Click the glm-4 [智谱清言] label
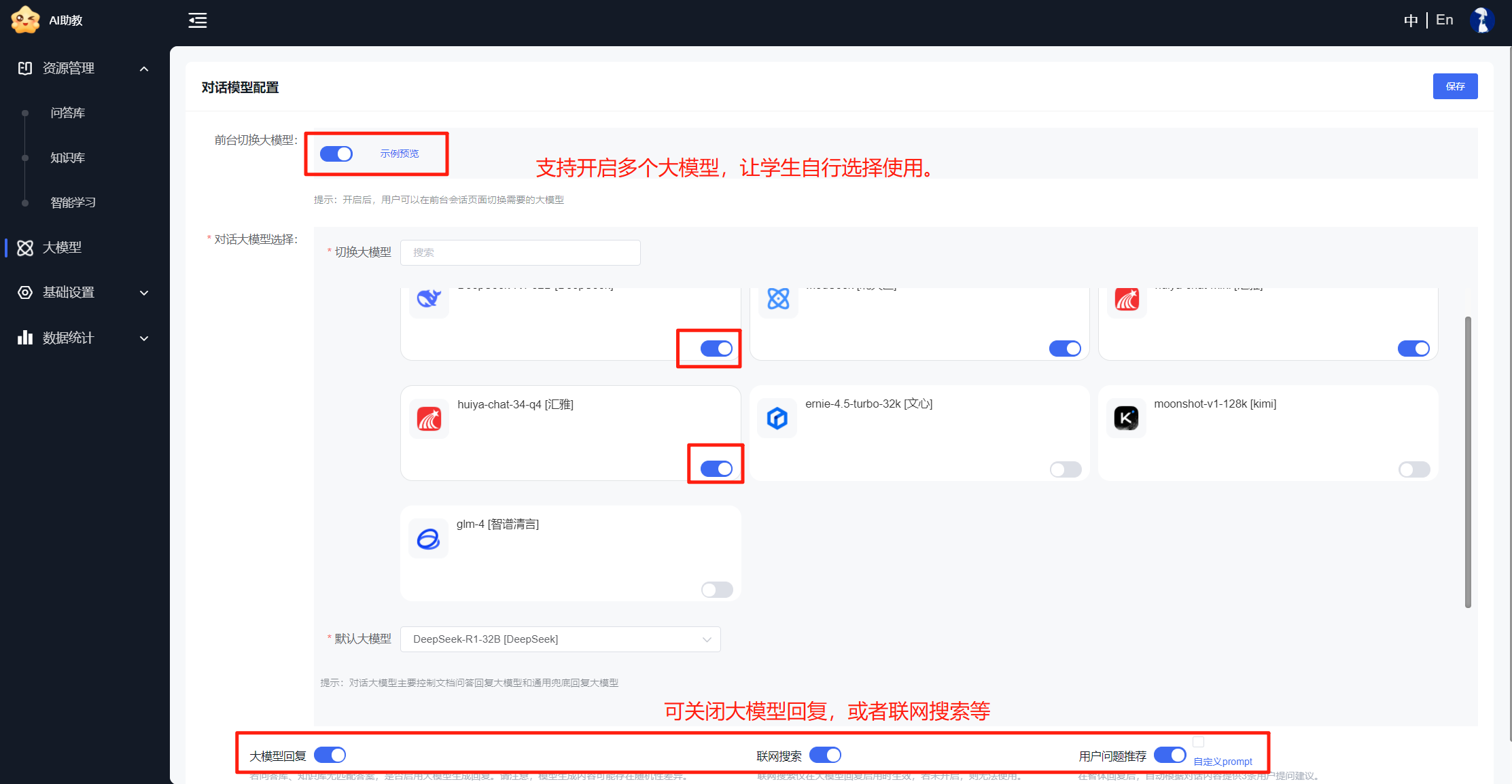This screenshot has width=1512, height=784. point(497,524)
